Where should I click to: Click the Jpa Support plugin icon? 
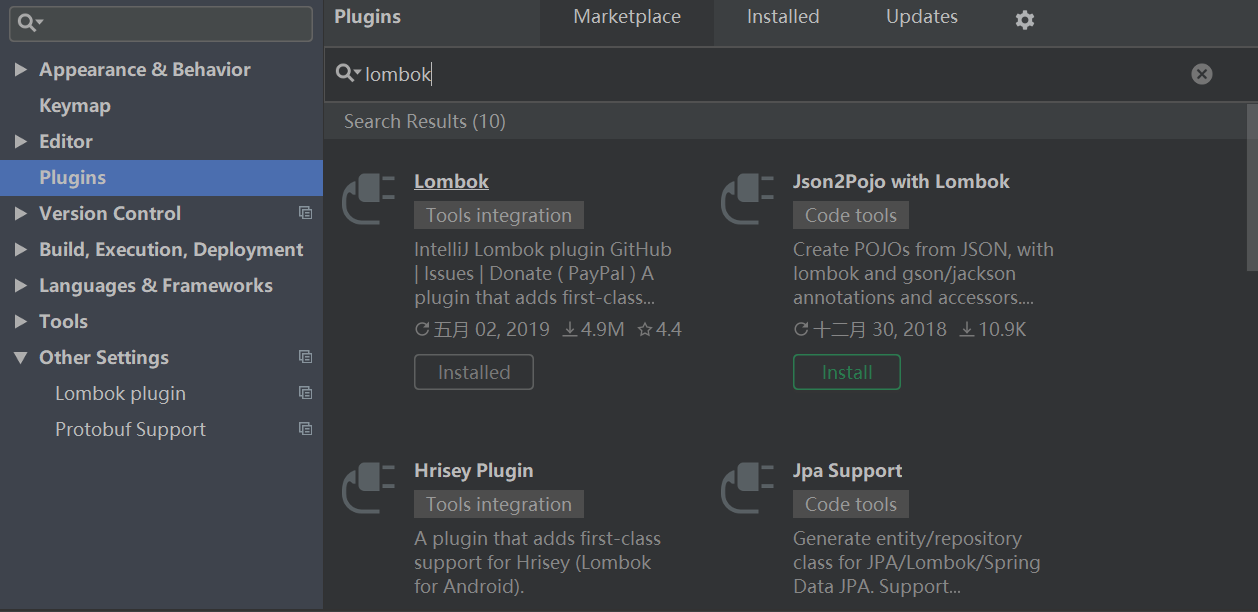[748, 488]
